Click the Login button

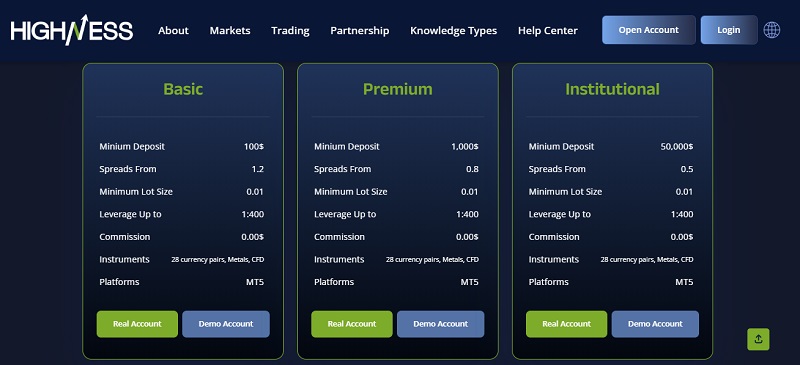729,30
